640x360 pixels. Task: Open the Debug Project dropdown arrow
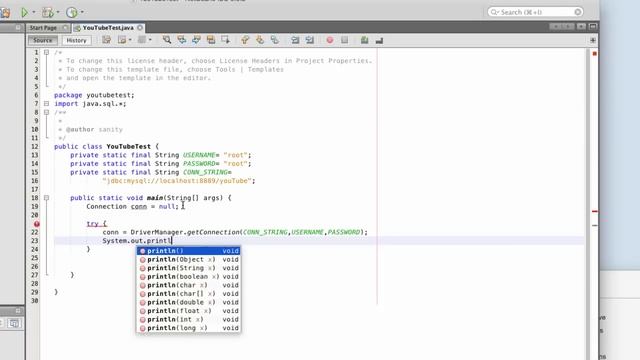pyautogui.click(x=58, y=12)
